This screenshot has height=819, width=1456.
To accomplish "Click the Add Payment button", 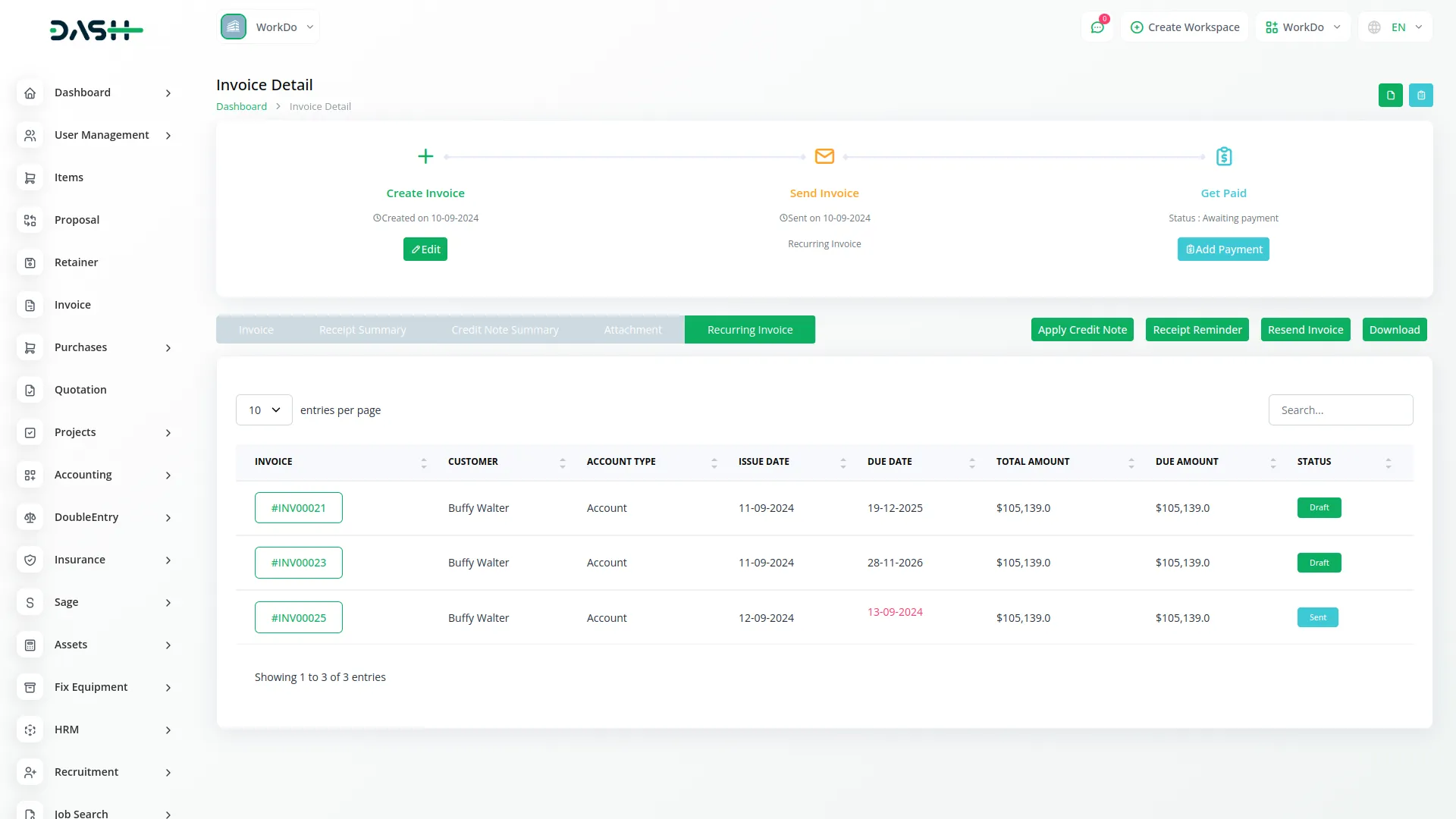I will (x=1223, y=249).
